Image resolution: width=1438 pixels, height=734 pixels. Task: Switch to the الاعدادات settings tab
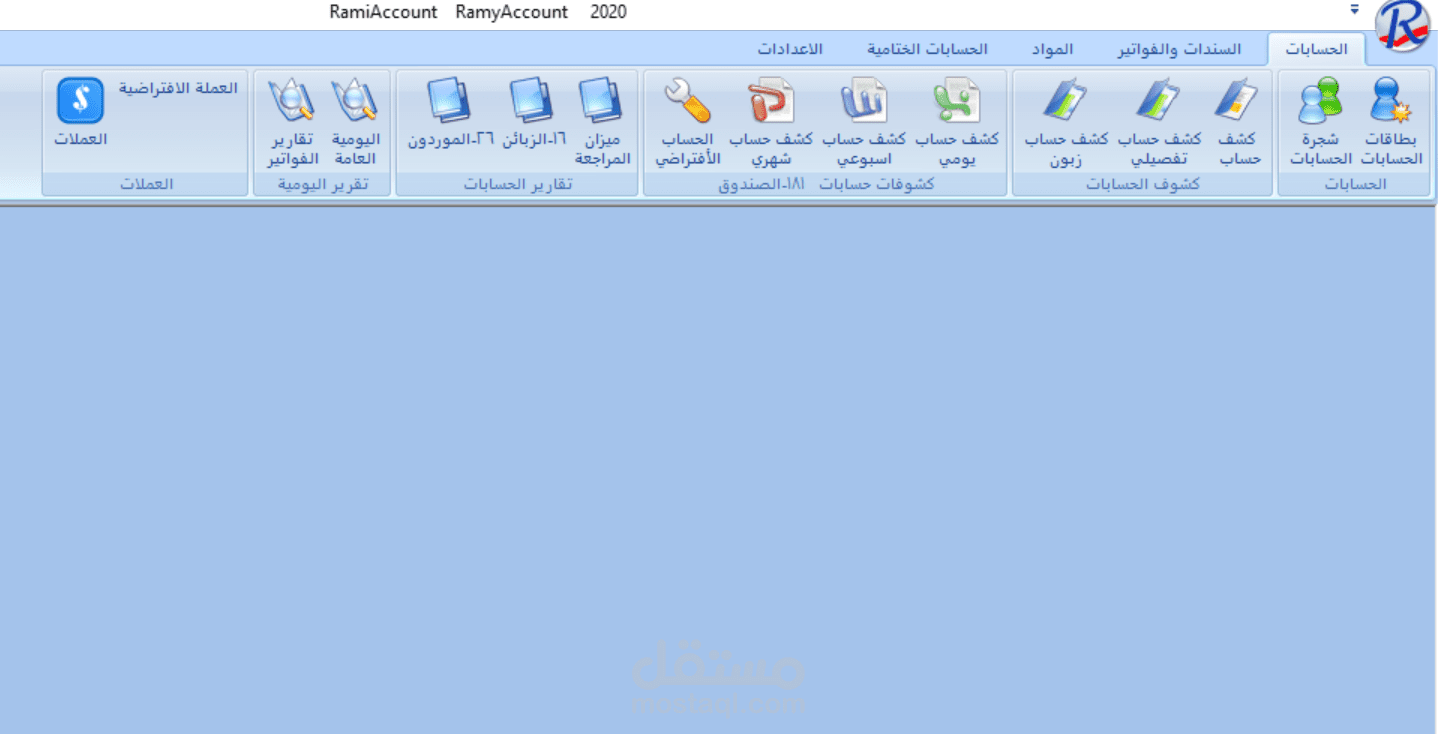[790, 49]
